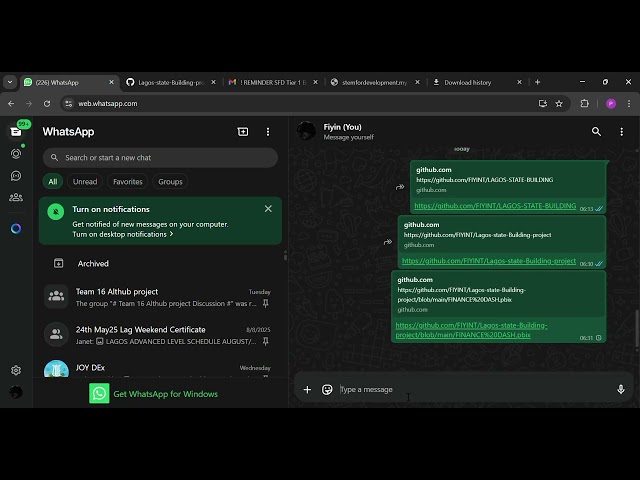Image resolution: width=640 pixels, height=480 pixels.
Task: Search within the Fiyin chat
Action: click(x=596, y=131)
